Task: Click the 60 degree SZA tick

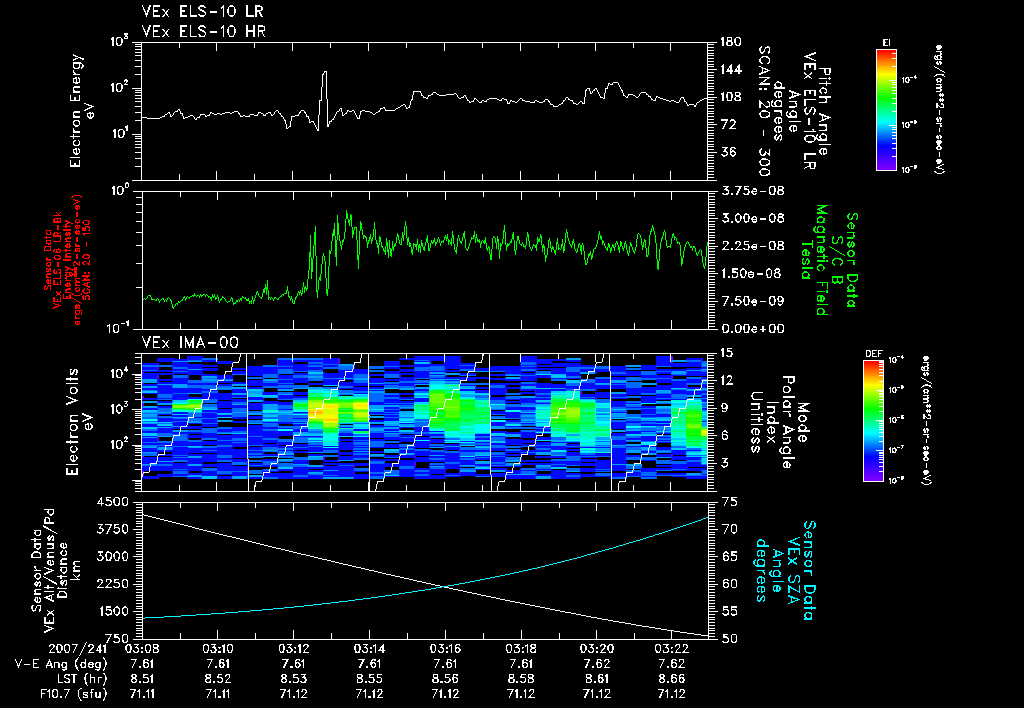Action: (x=730, y=584)
